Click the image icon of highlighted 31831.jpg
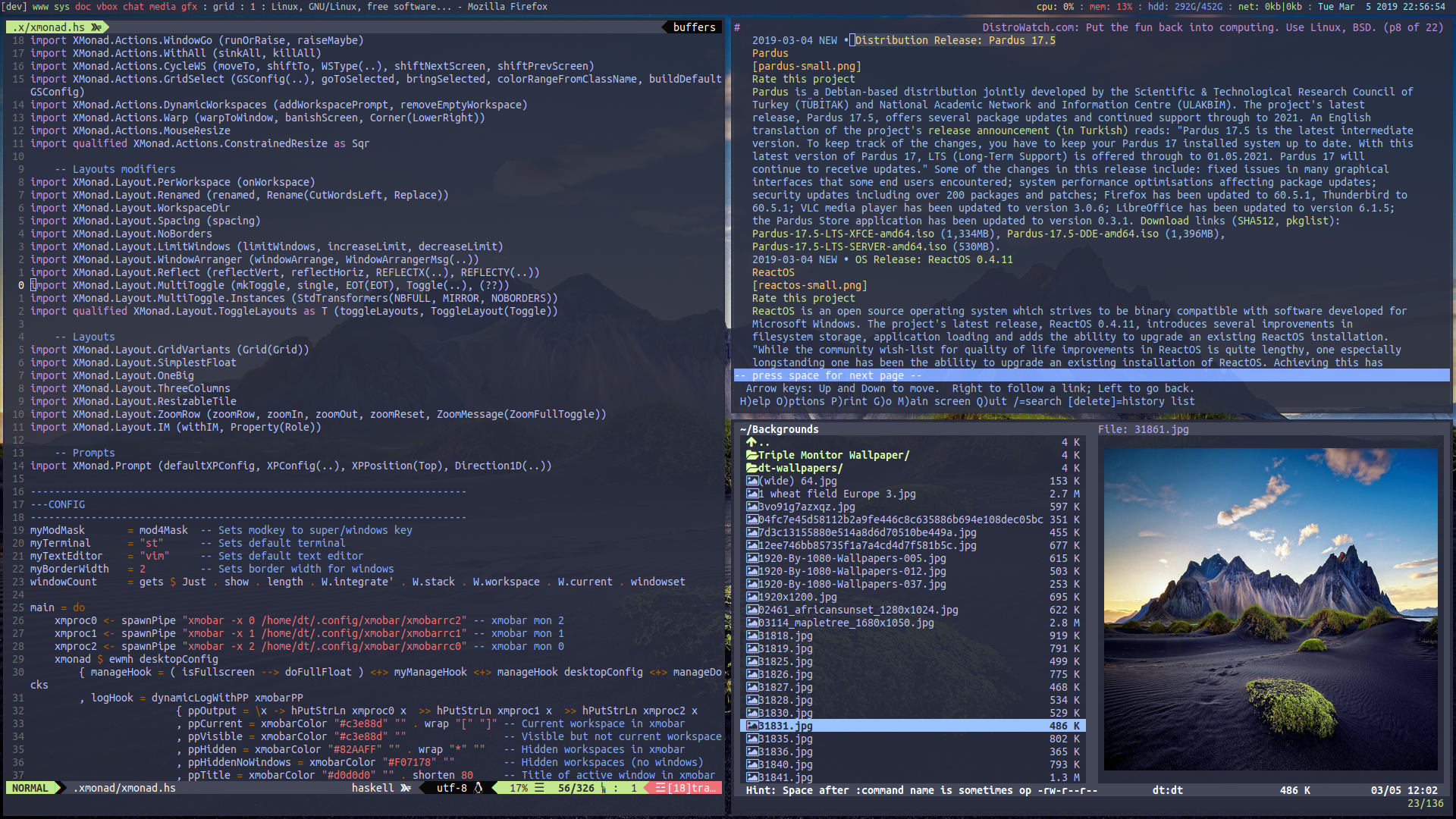 [x=752, y=726]
